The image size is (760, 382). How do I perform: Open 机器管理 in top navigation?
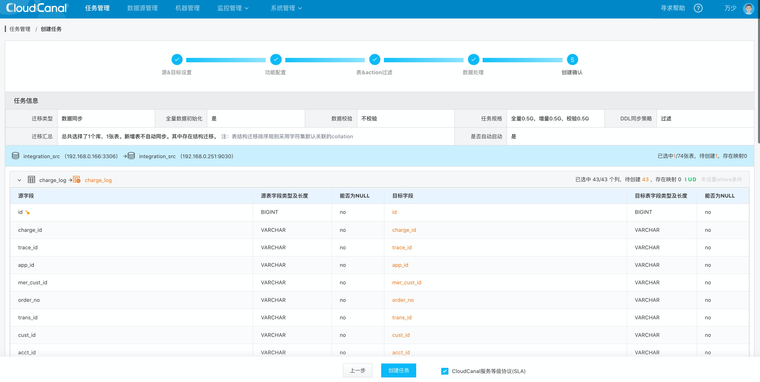(x=188, y=8)
